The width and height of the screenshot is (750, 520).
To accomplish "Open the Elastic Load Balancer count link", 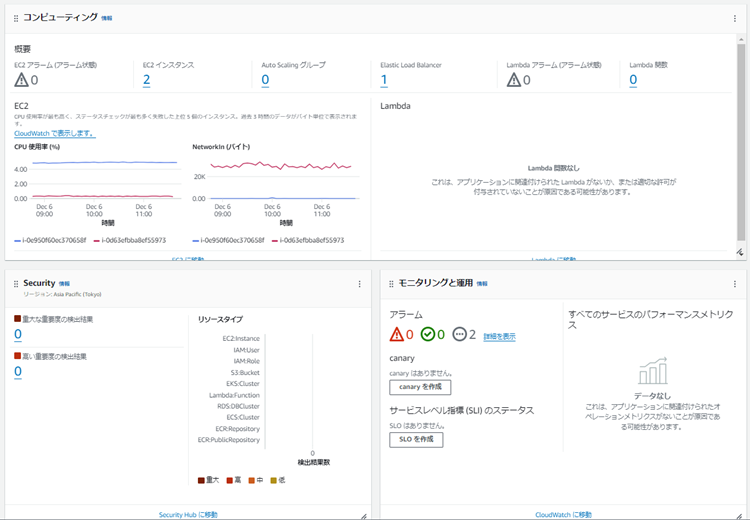I will [x=384, y=81].
